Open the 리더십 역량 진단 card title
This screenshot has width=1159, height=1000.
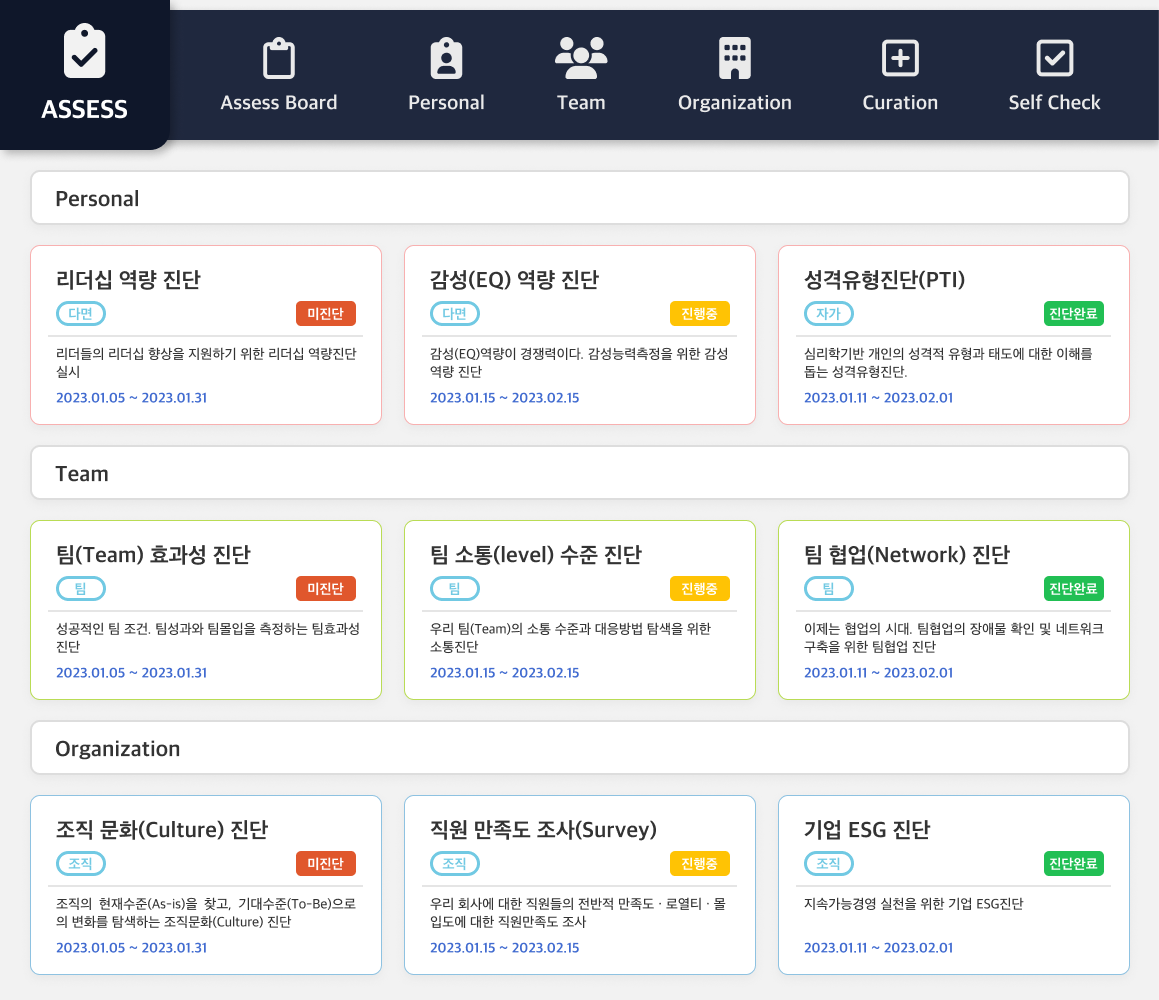click(x=128, y=279)
